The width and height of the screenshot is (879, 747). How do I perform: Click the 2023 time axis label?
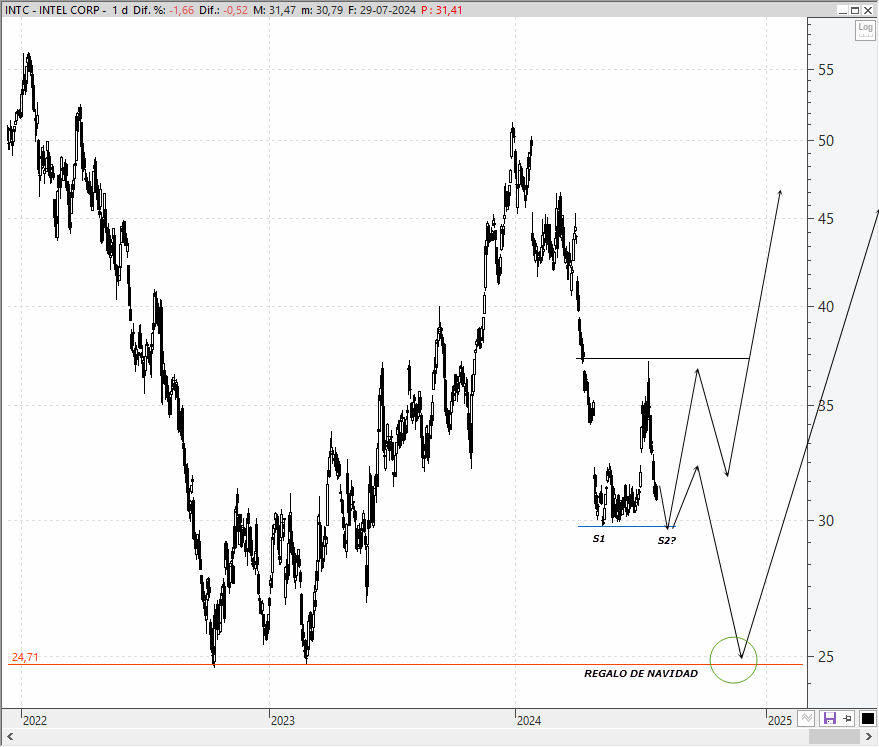coord(283,720)
